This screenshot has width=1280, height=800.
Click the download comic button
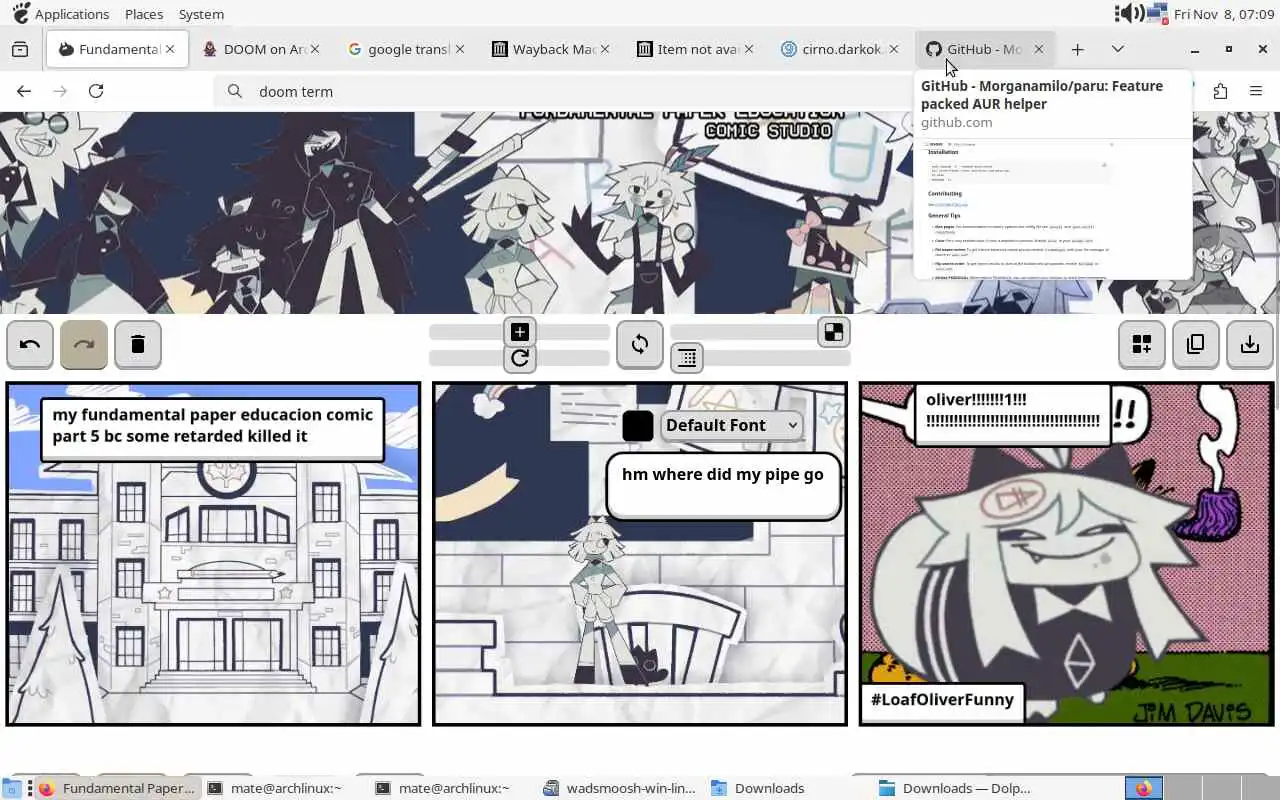[1250, 344]
